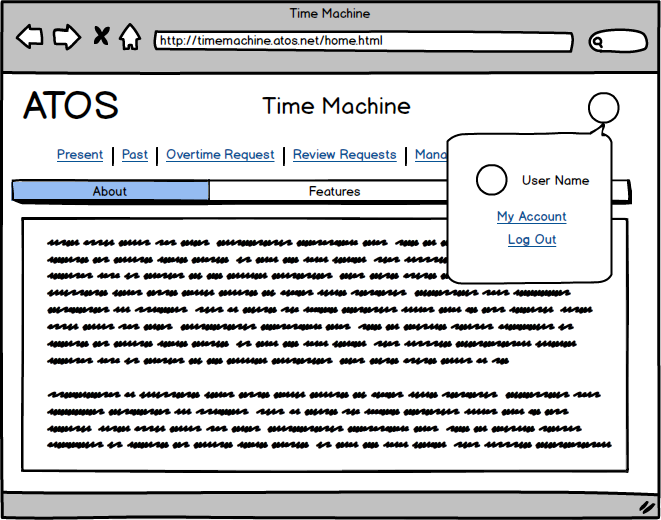Image resolution: width=661 pixels, height=520 pixels.
Task: Open the Review Requests link
Action: pyautogui.click(x=344, y=155)
